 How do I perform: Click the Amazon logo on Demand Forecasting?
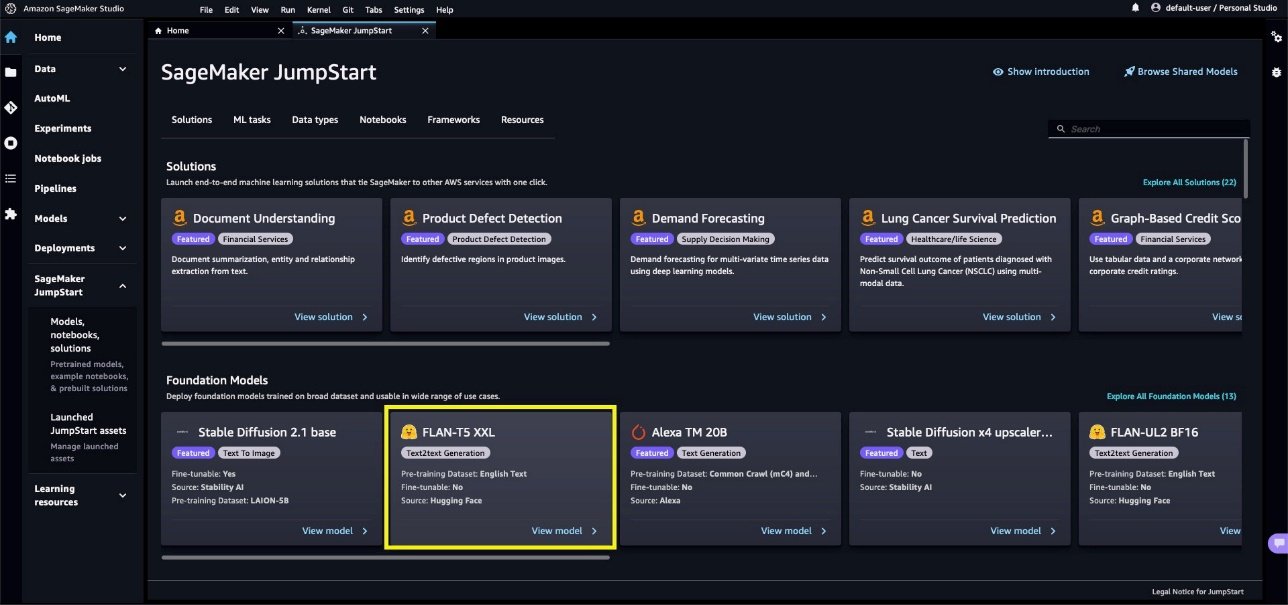[637, 218]
